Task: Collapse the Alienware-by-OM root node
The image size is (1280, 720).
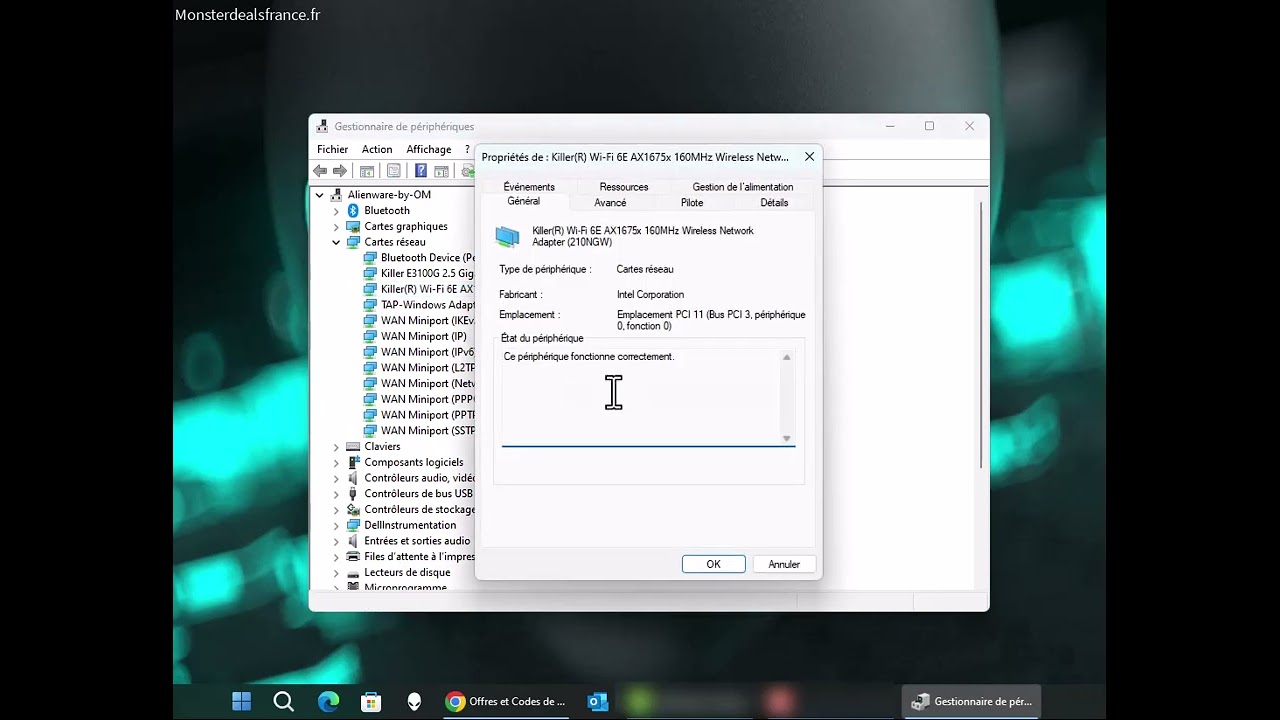Action: [320, 195]
